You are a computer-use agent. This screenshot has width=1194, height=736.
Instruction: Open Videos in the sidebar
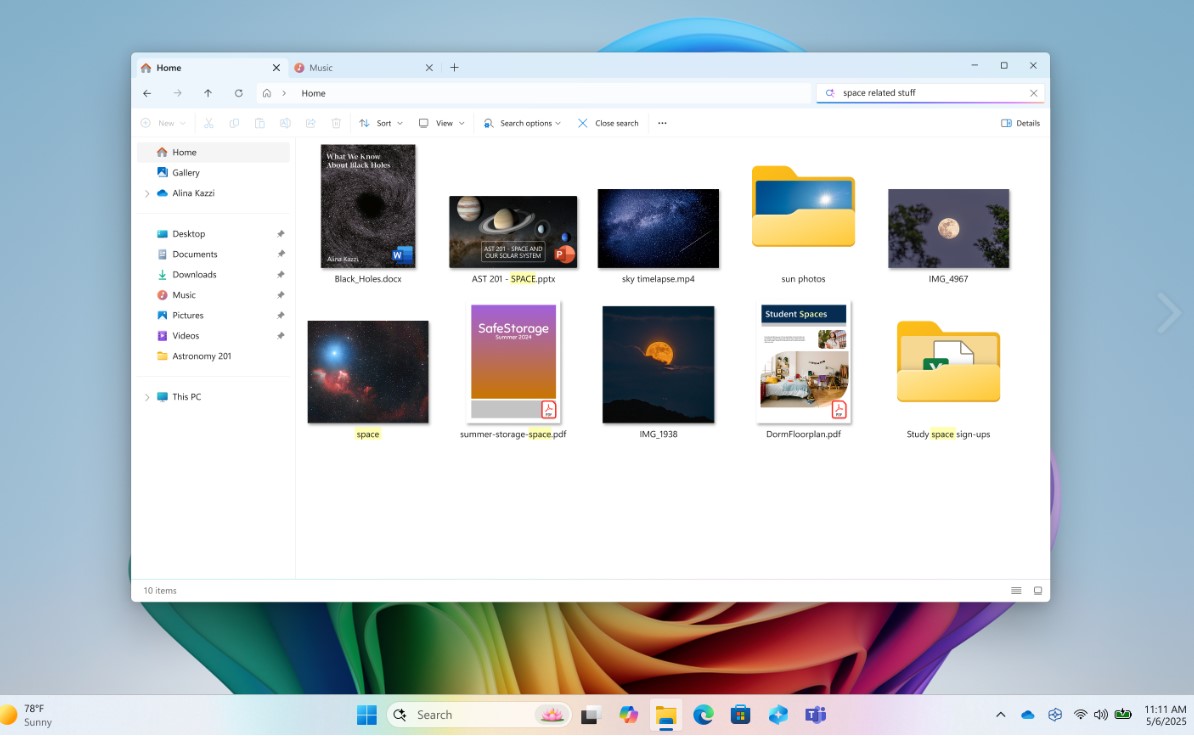click(213, 336)
